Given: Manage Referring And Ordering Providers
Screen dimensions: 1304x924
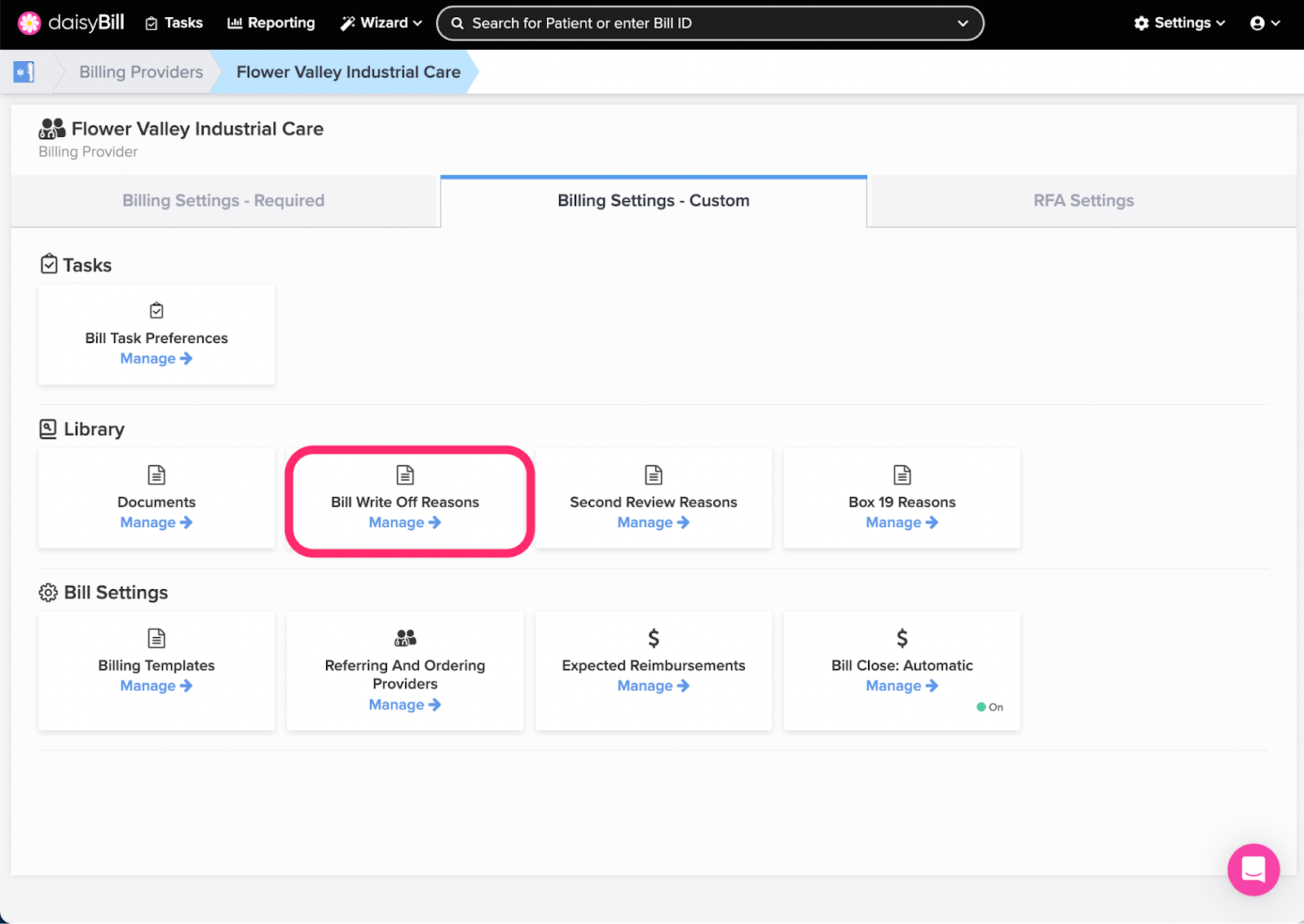Looking at the screenshot, I should tap(405, 705).
